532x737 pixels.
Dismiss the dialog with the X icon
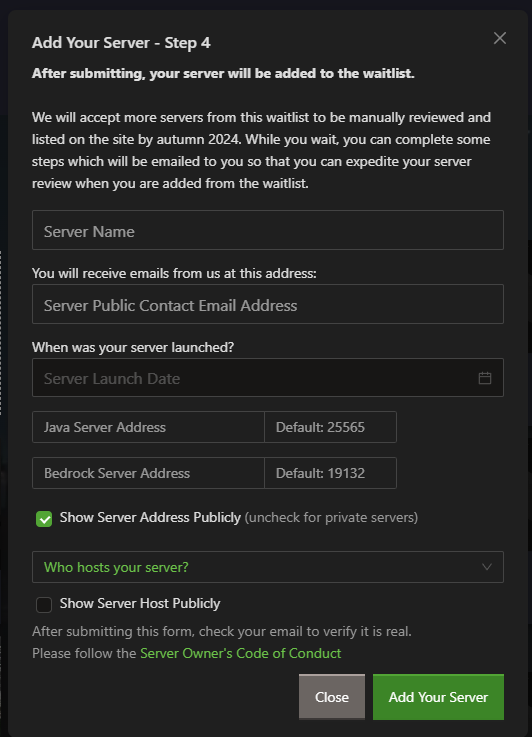(x=500, y=38)
